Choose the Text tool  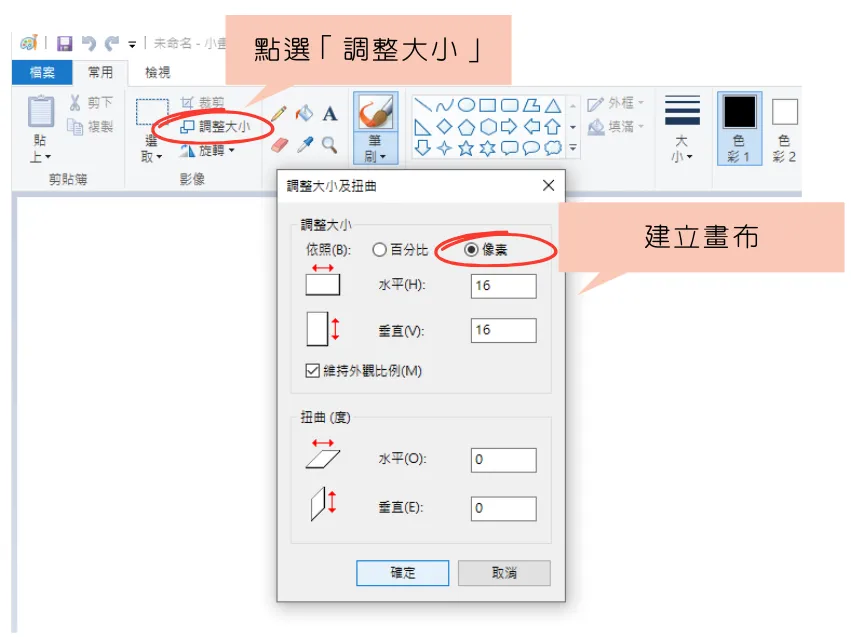328,115
